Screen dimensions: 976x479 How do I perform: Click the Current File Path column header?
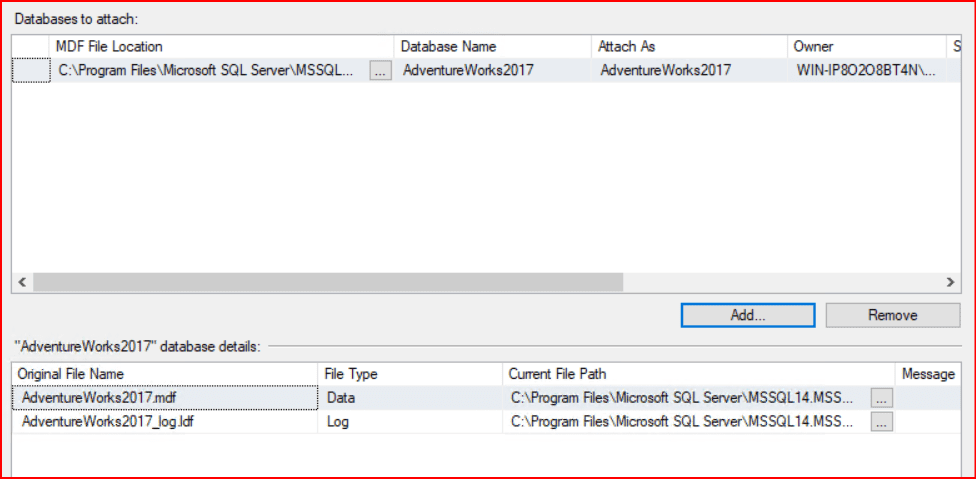click(697, 374)
